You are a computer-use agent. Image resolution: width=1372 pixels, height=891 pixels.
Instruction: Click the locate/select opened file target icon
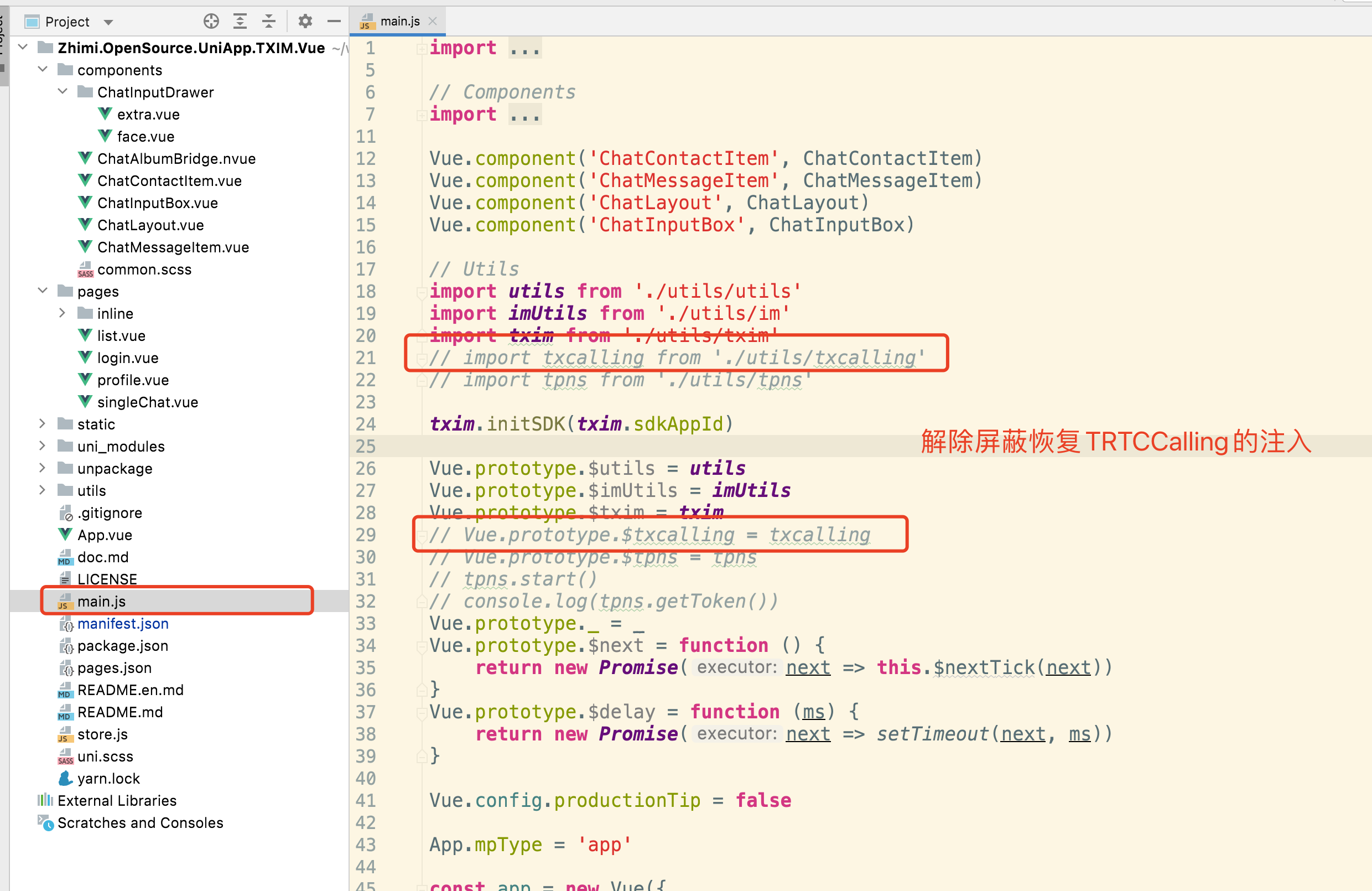click(x=211, y=22)
